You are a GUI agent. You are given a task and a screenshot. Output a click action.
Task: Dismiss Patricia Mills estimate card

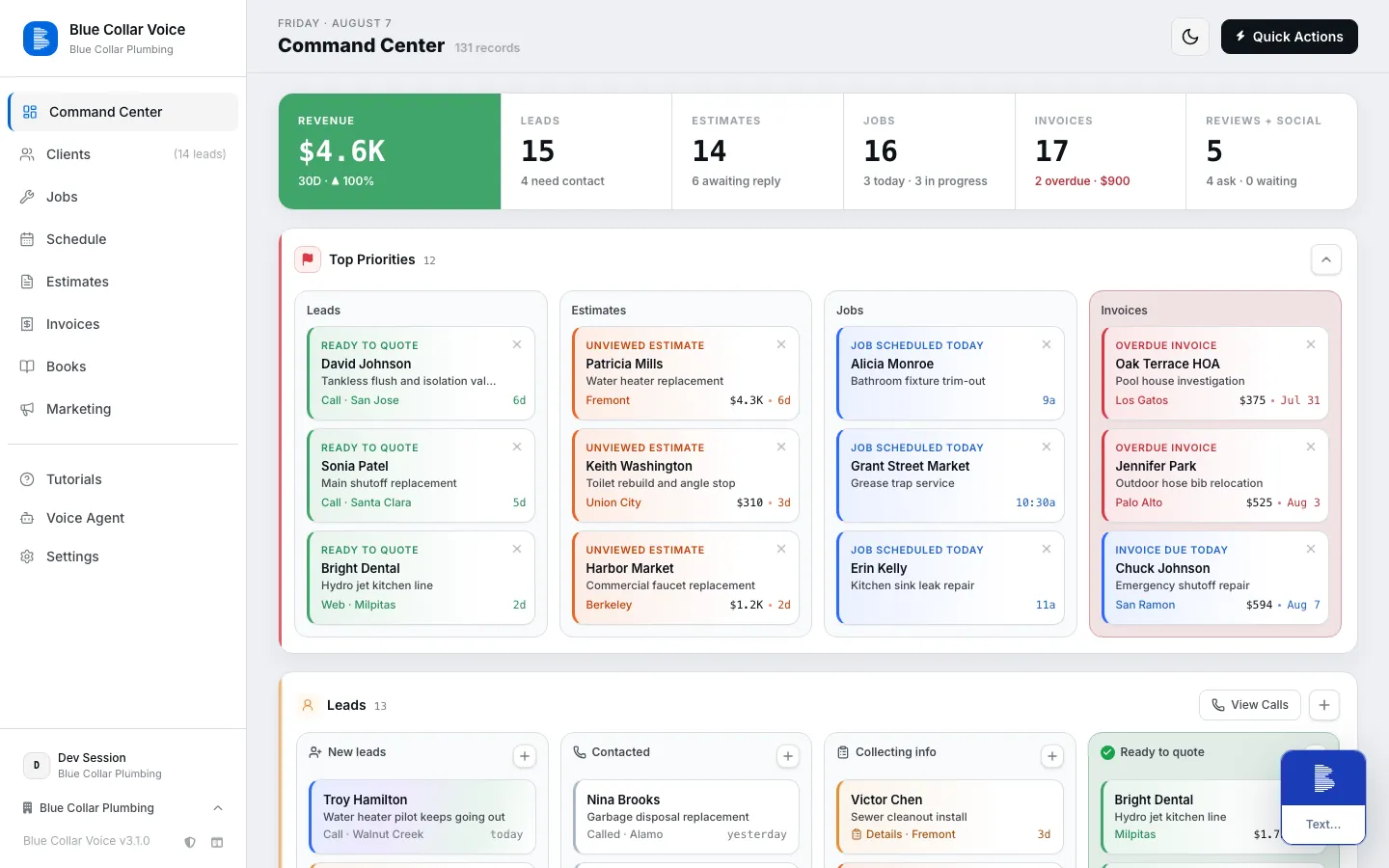pos(781,344)
